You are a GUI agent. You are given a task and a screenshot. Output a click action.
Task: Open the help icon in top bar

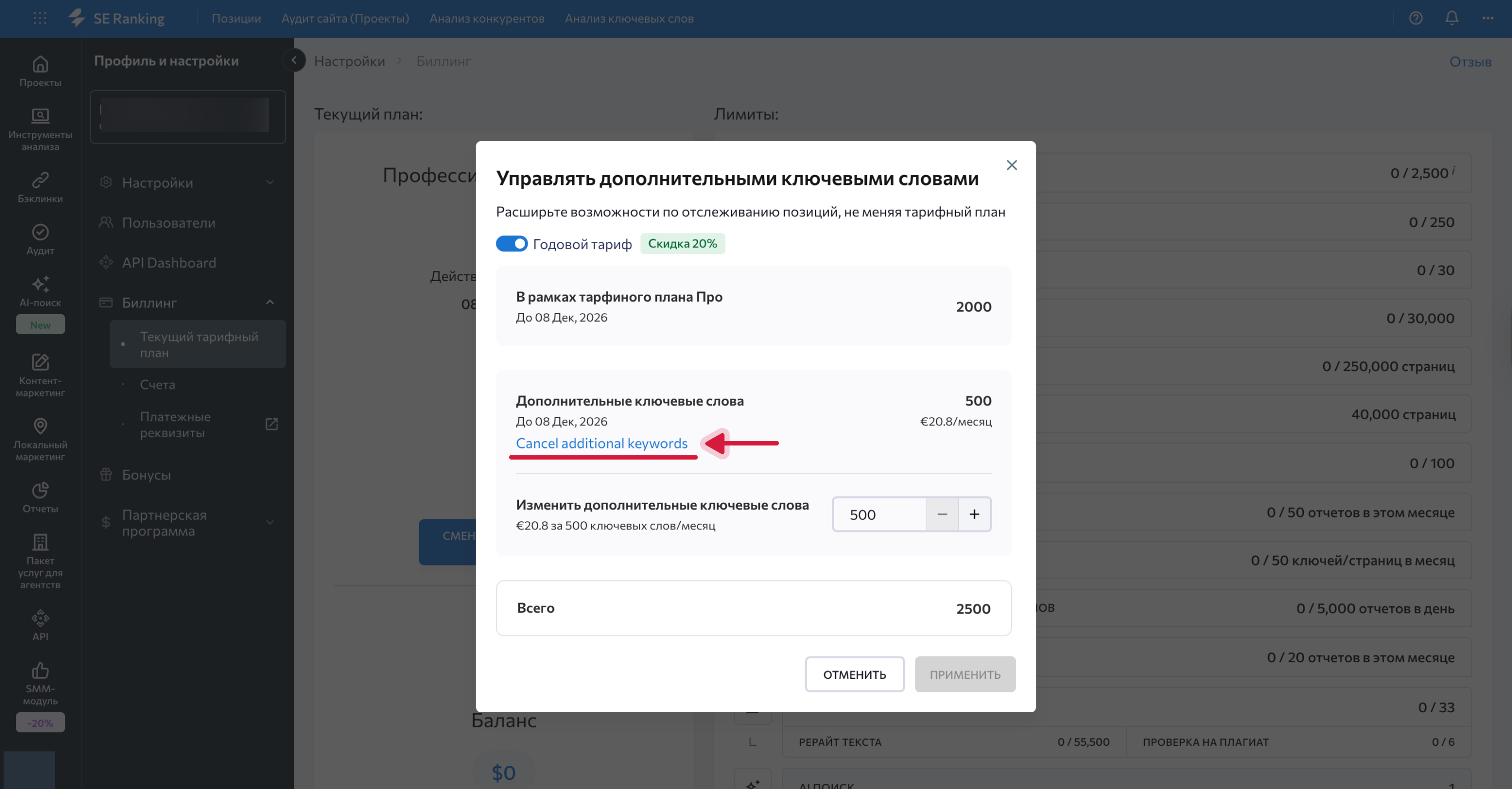coord(1415,18)
